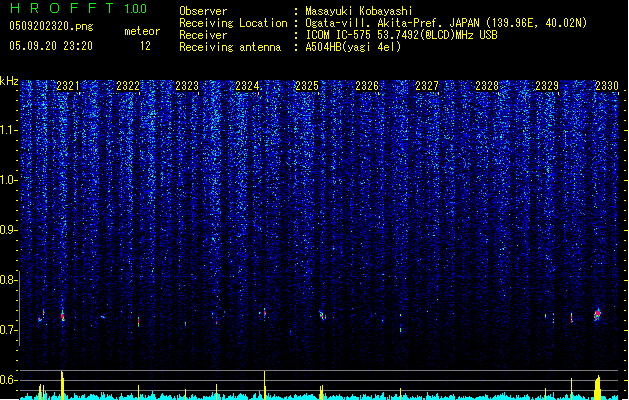Click the 2327 time marker
This screenshot has height=400, width=629.
(x=427, y=86)
